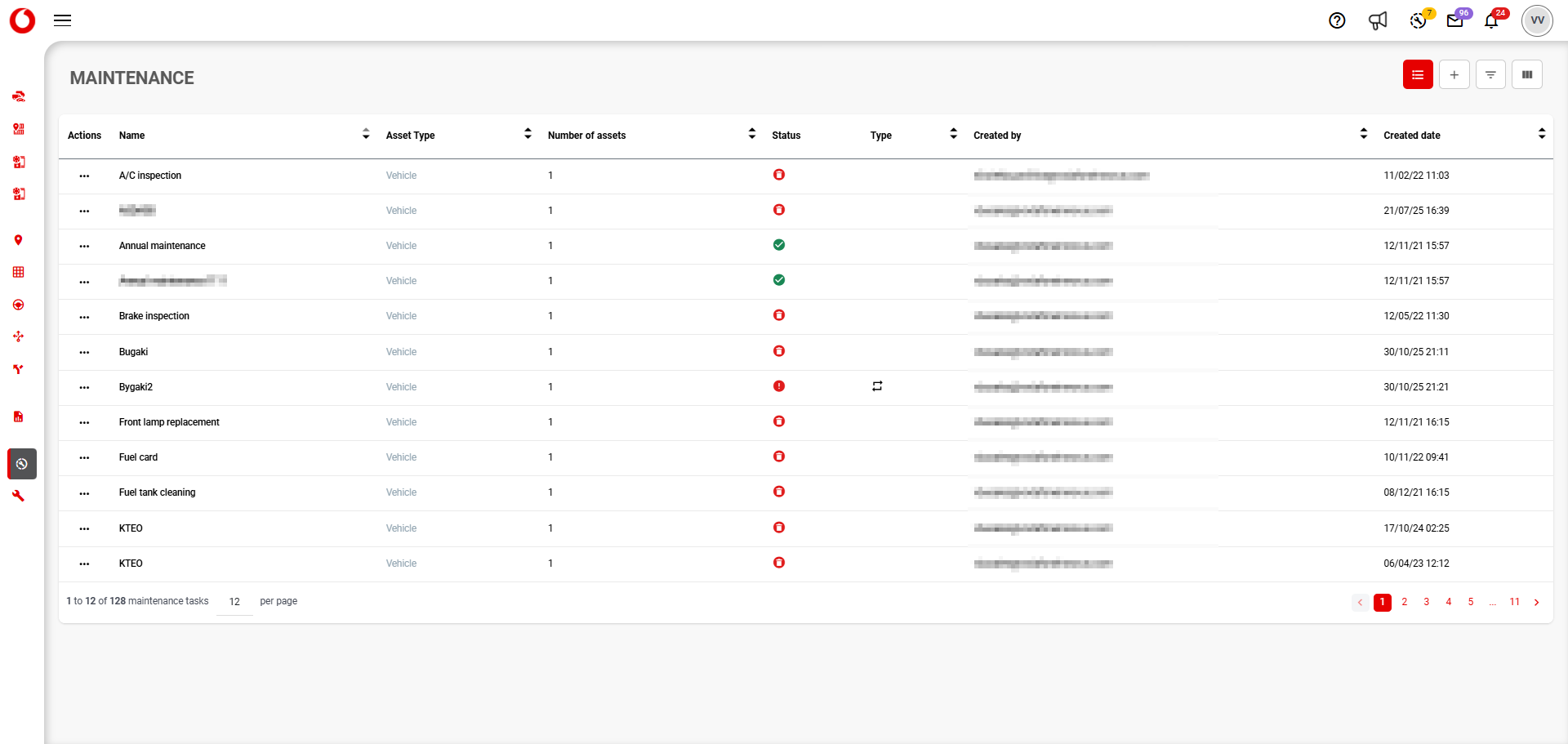This screenshot has width=1568, height=744.
Task: Jump to page 11 in pagination
Action: coord(1514,602)
